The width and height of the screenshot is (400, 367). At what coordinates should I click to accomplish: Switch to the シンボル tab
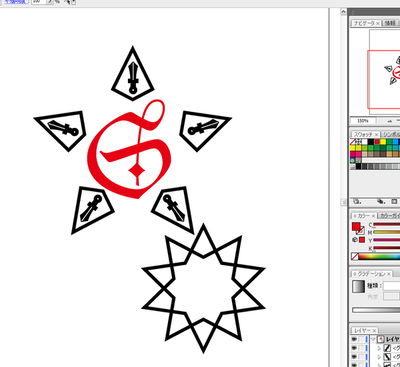[391, 134]
